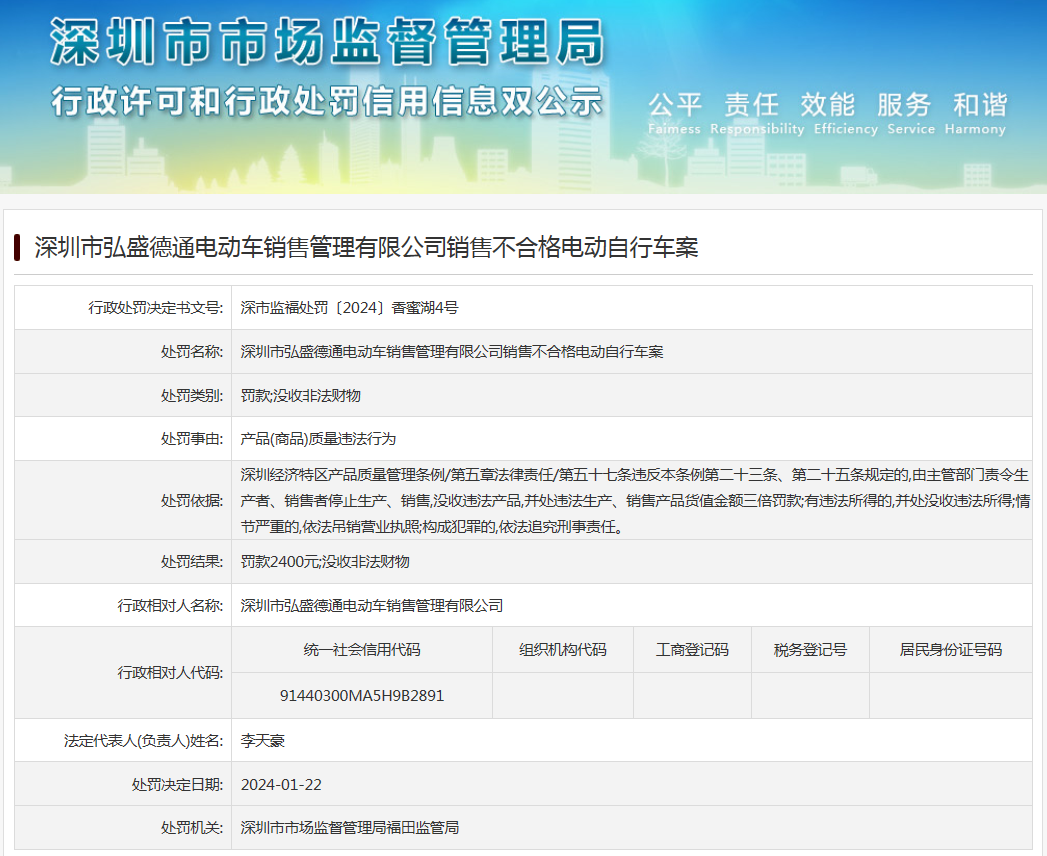Image resolution: width=1047 pixels, height=856 pixels.
Task: Click the 深圳市市场监督管理局 header title
Action: pyautogui.click(x=328, y=41)
